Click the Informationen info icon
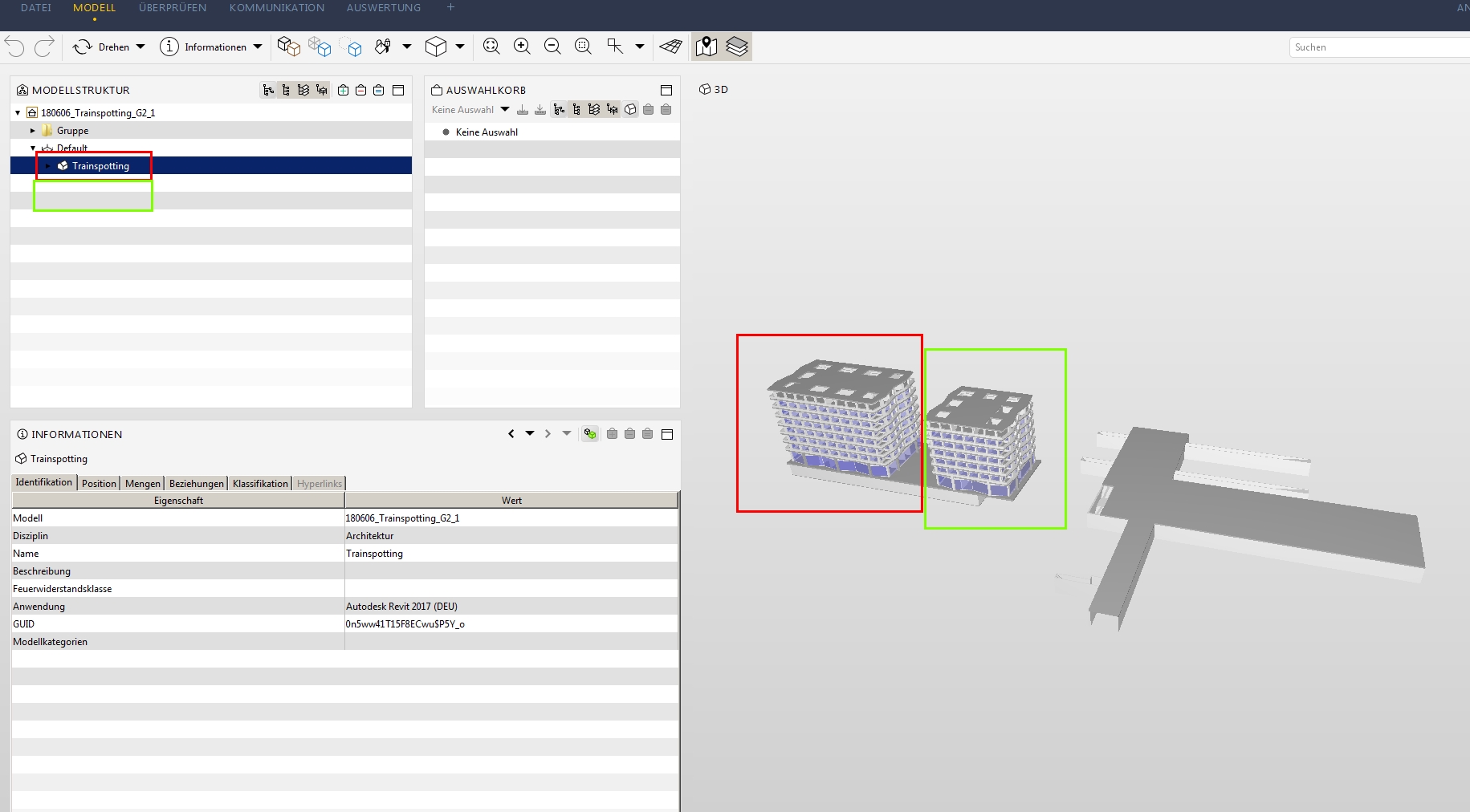Viewport: 1470px width, 812px height. pos(170,47)
